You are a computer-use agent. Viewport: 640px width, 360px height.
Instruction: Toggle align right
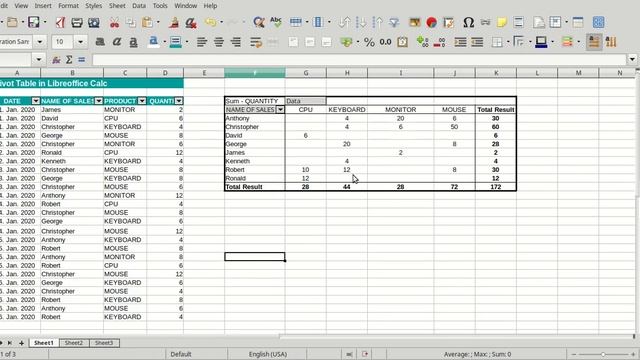point(236,42)
